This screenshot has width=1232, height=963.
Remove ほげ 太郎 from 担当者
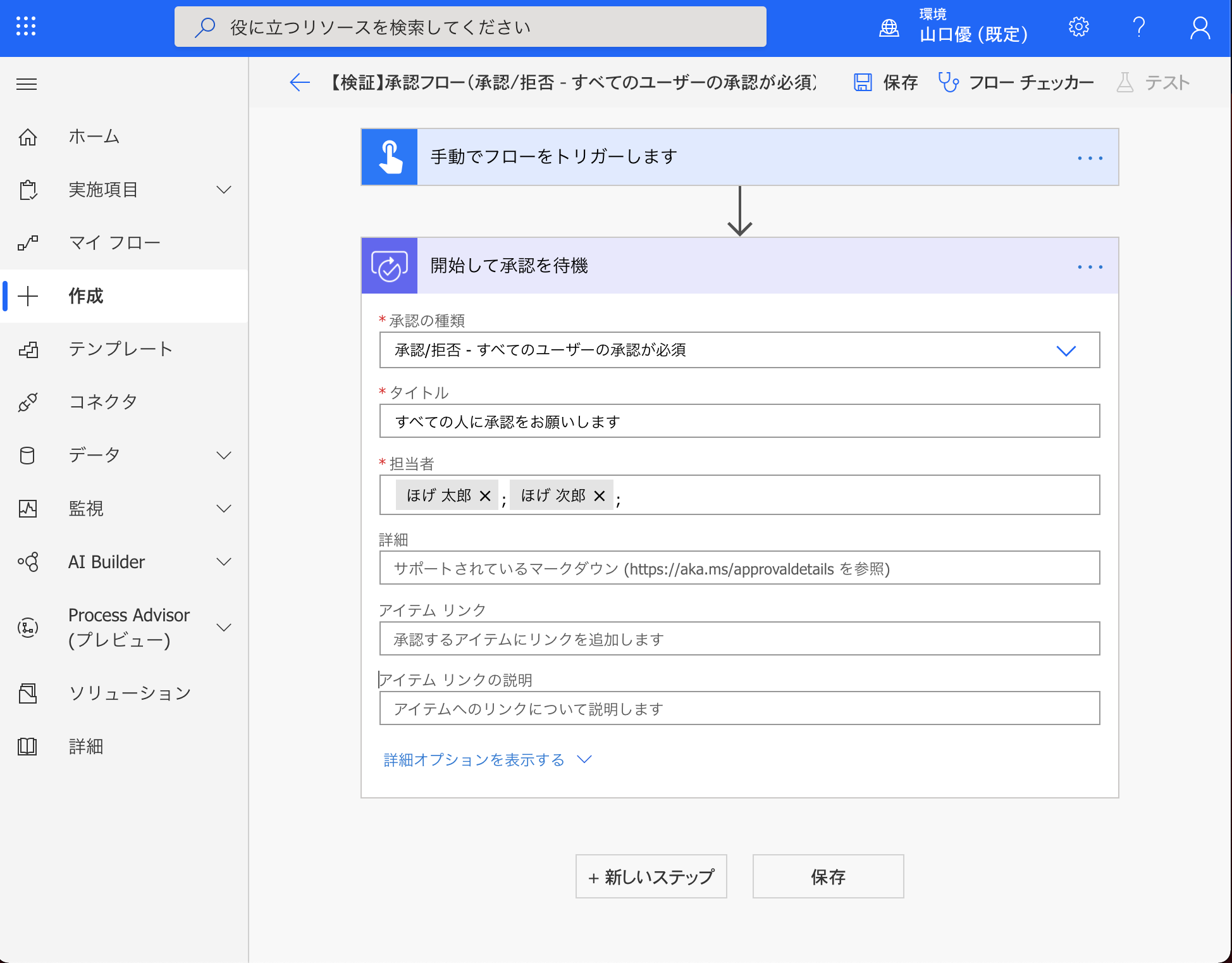click(x=484, y=495)
